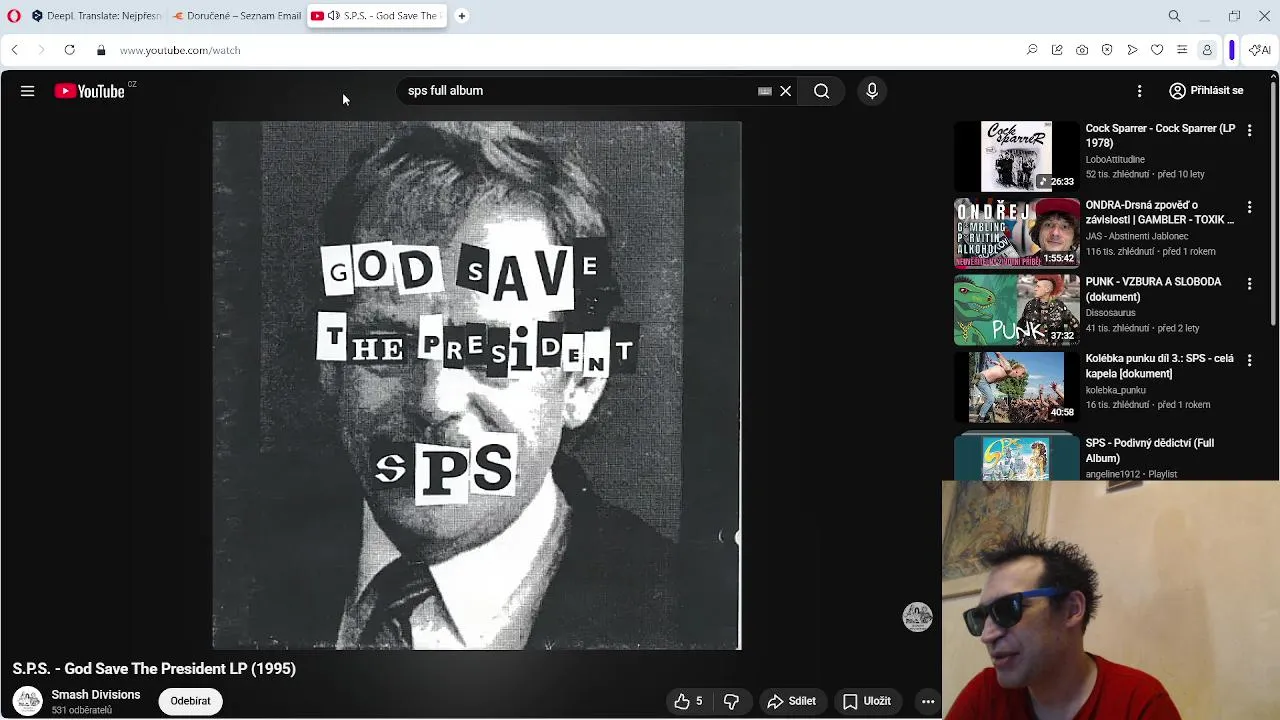Image resolution: width=1280 pixels, height=720 pixels.
Task: Click the Smash Divisions channel avatar
Action: coord(27,701)
